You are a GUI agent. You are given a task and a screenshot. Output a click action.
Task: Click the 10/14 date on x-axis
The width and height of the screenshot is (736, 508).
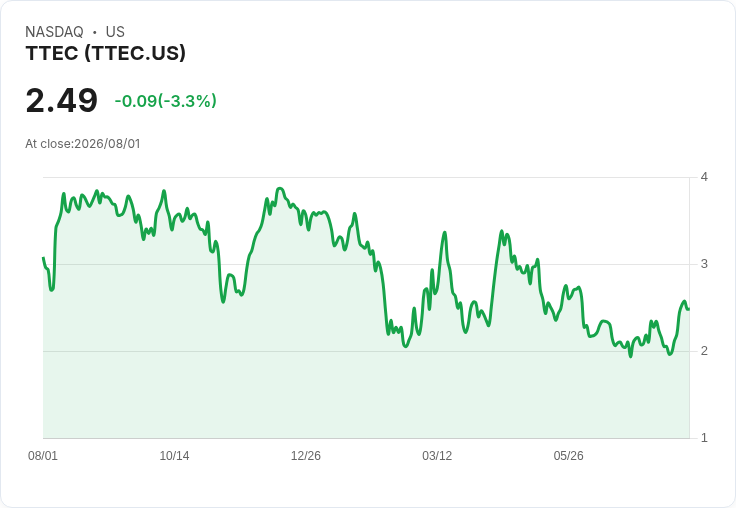(x=174, y=455)
